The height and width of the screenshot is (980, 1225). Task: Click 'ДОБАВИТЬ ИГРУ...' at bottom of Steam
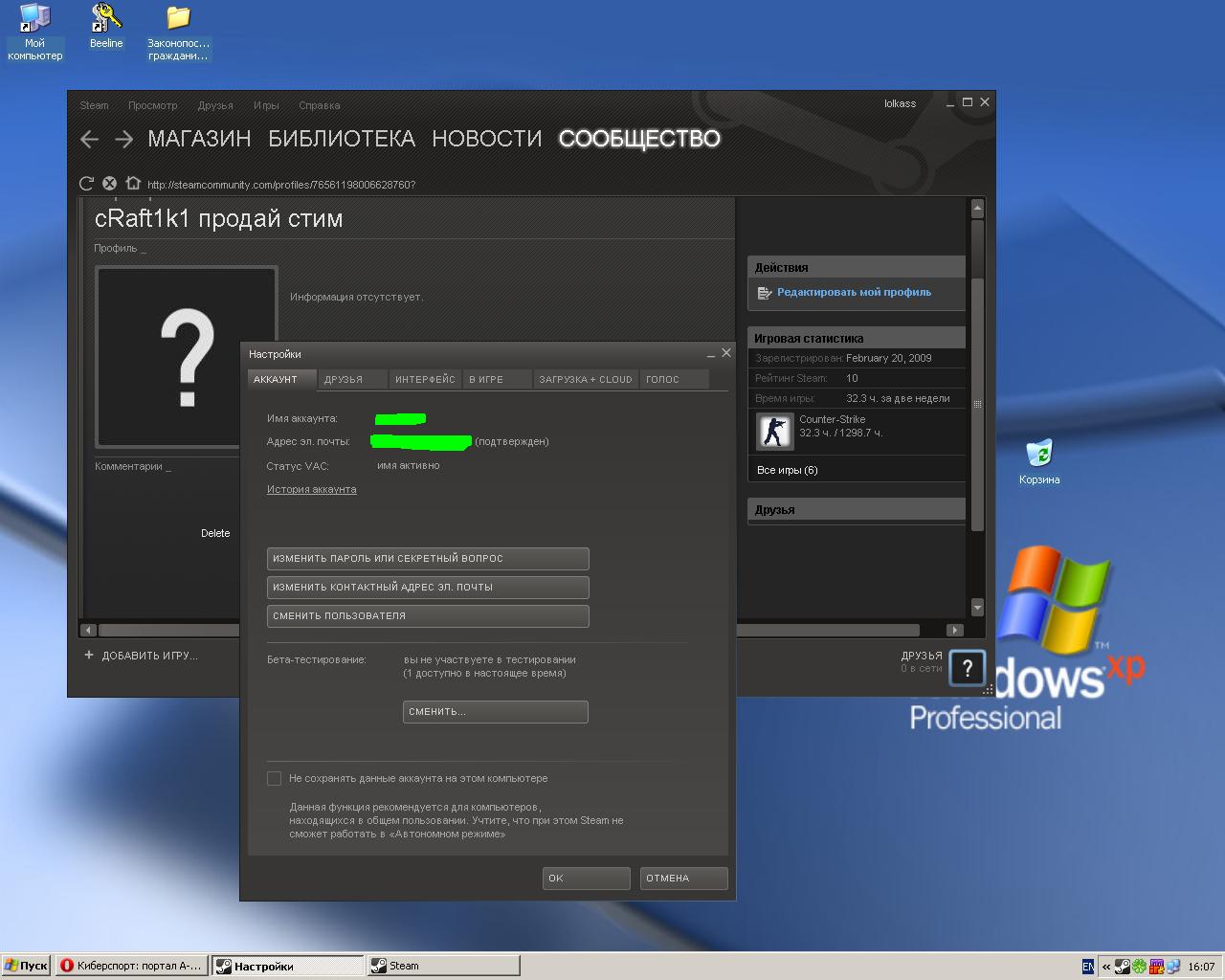(x=149, y=657)
